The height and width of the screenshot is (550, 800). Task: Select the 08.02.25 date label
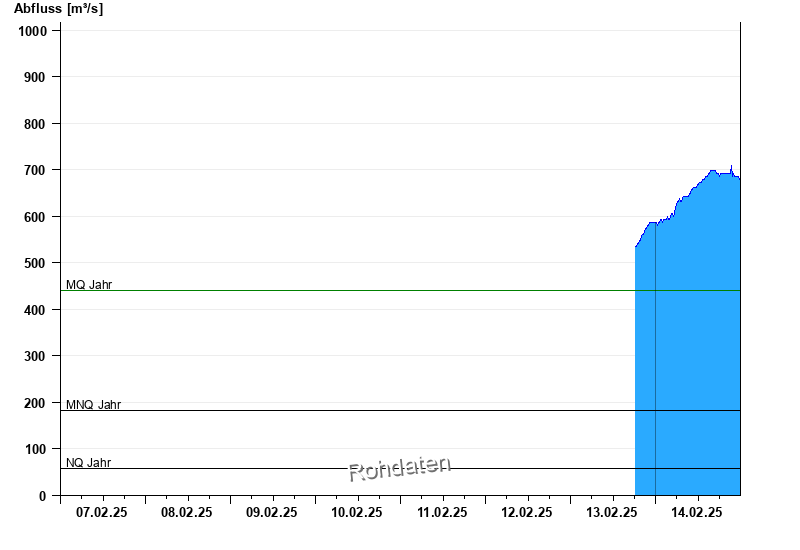point(187,513)
